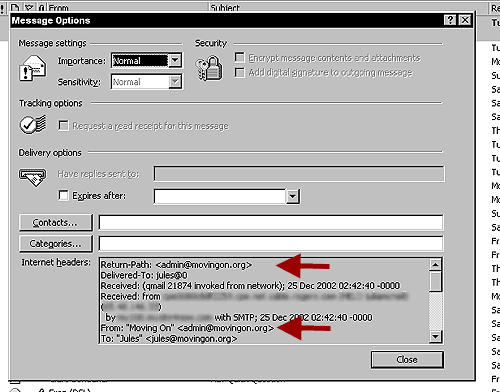Click the attachment paperclip column header
The height and width of the screenshot is (392, 500).
point(42,7)
